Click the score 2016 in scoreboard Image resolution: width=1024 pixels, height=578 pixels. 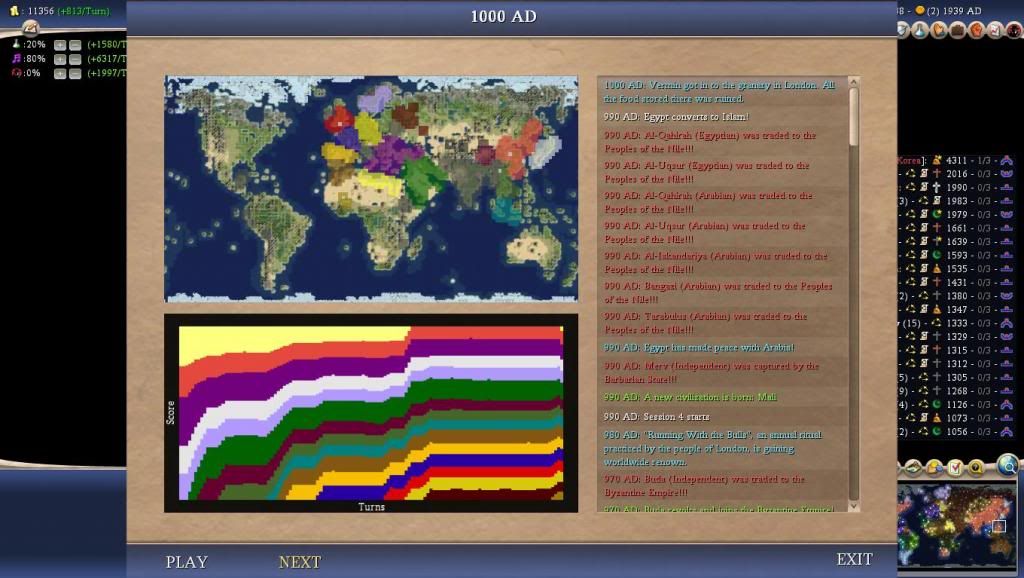(x=956, y=174)
